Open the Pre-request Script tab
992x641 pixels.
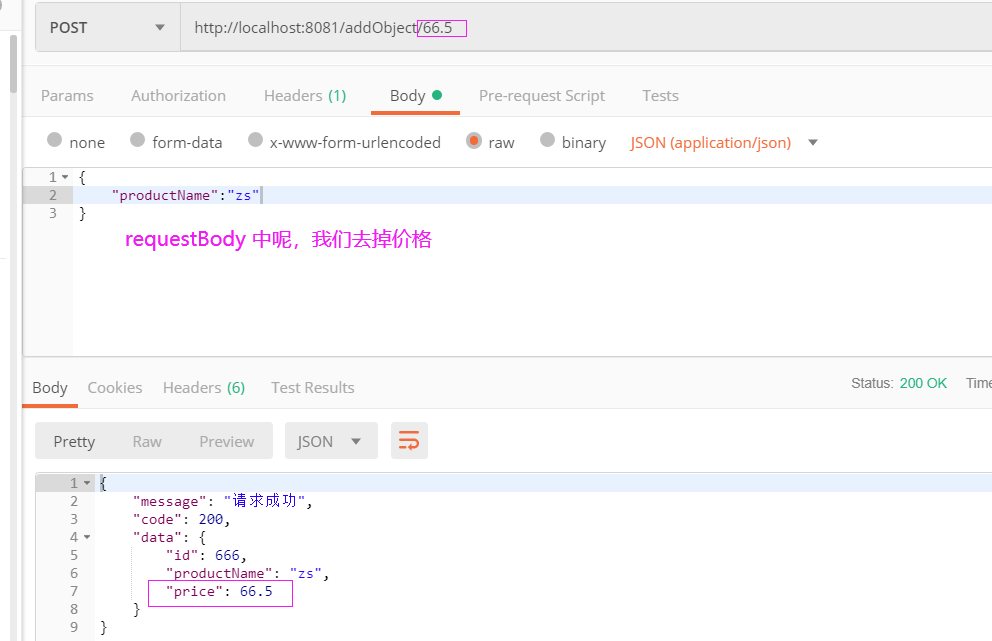[542, 95]
